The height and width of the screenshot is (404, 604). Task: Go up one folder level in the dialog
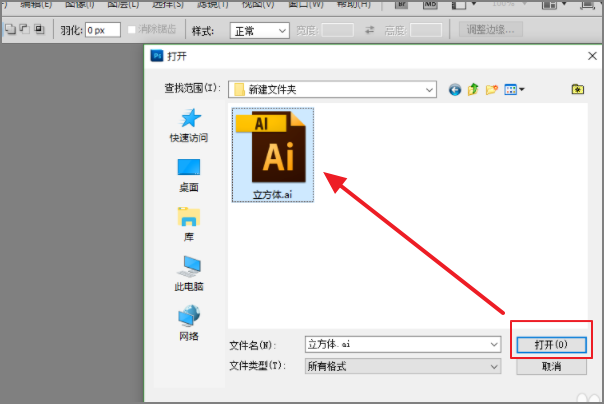[x=473, y=90]
